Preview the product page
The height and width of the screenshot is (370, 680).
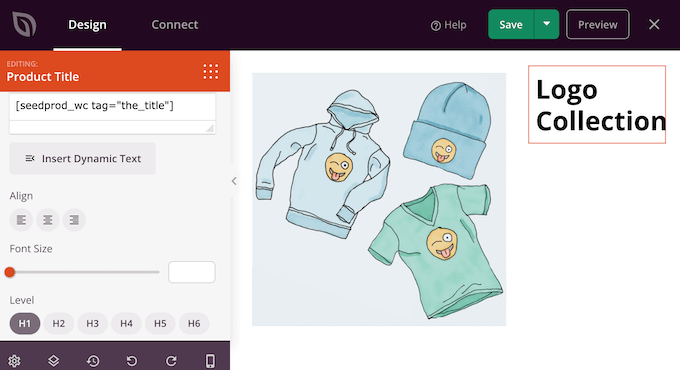click(x=598, y=25)
